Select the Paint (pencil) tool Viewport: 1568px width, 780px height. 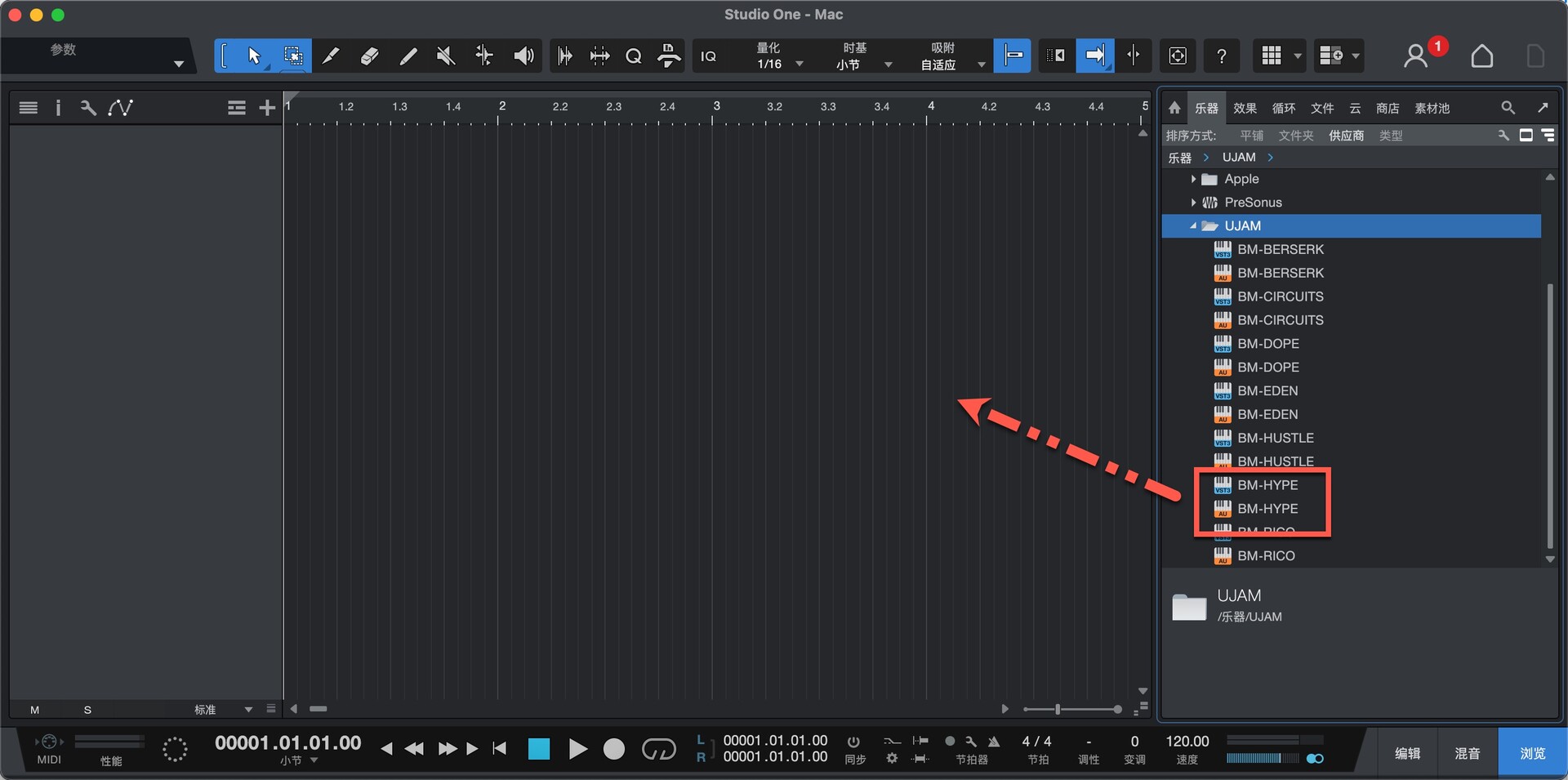pos(408,56)
